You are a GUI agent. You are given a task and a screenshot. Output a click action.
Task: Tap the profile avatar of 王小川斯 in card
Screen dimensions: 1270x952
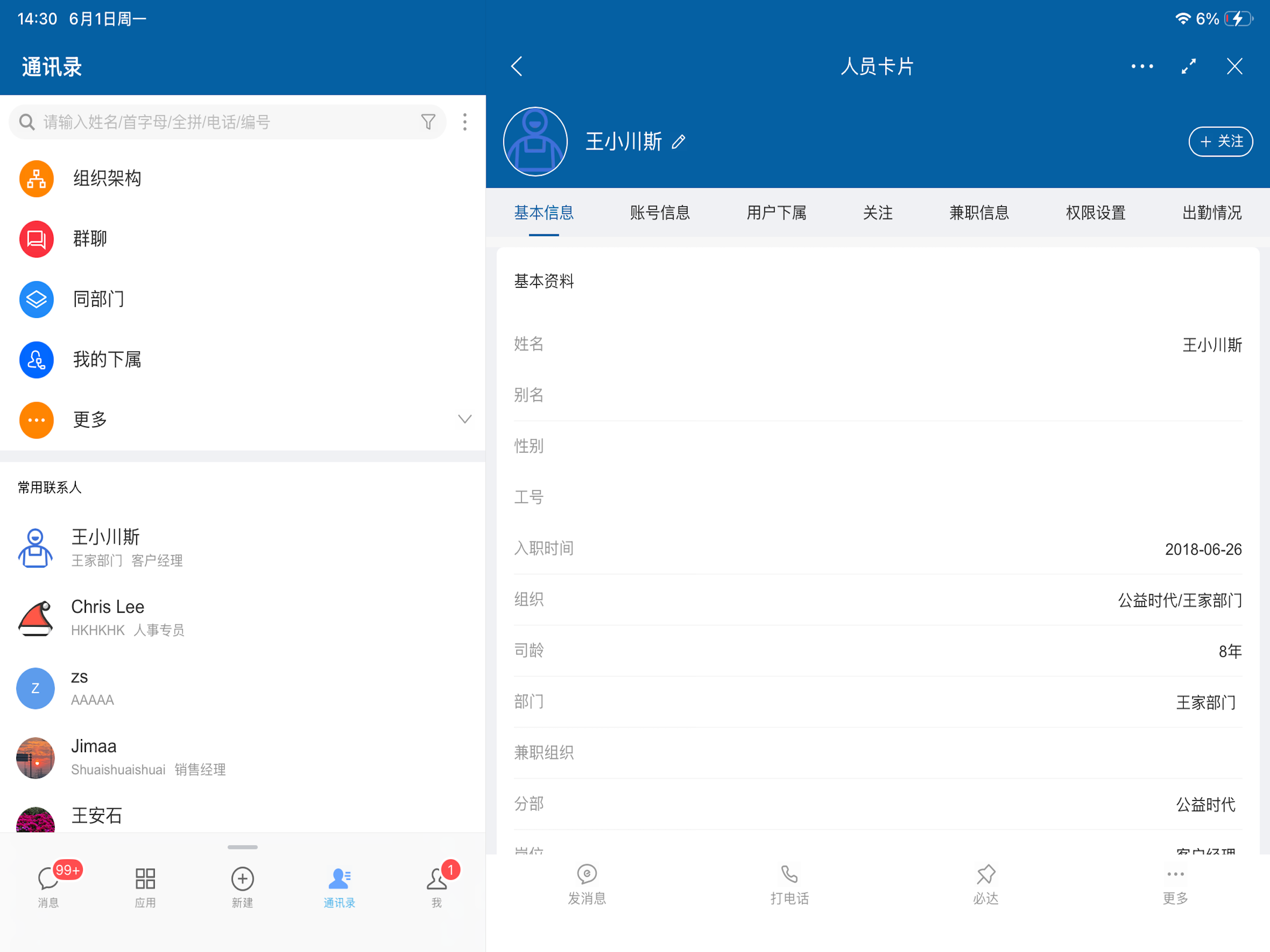(x=535, y=141)
